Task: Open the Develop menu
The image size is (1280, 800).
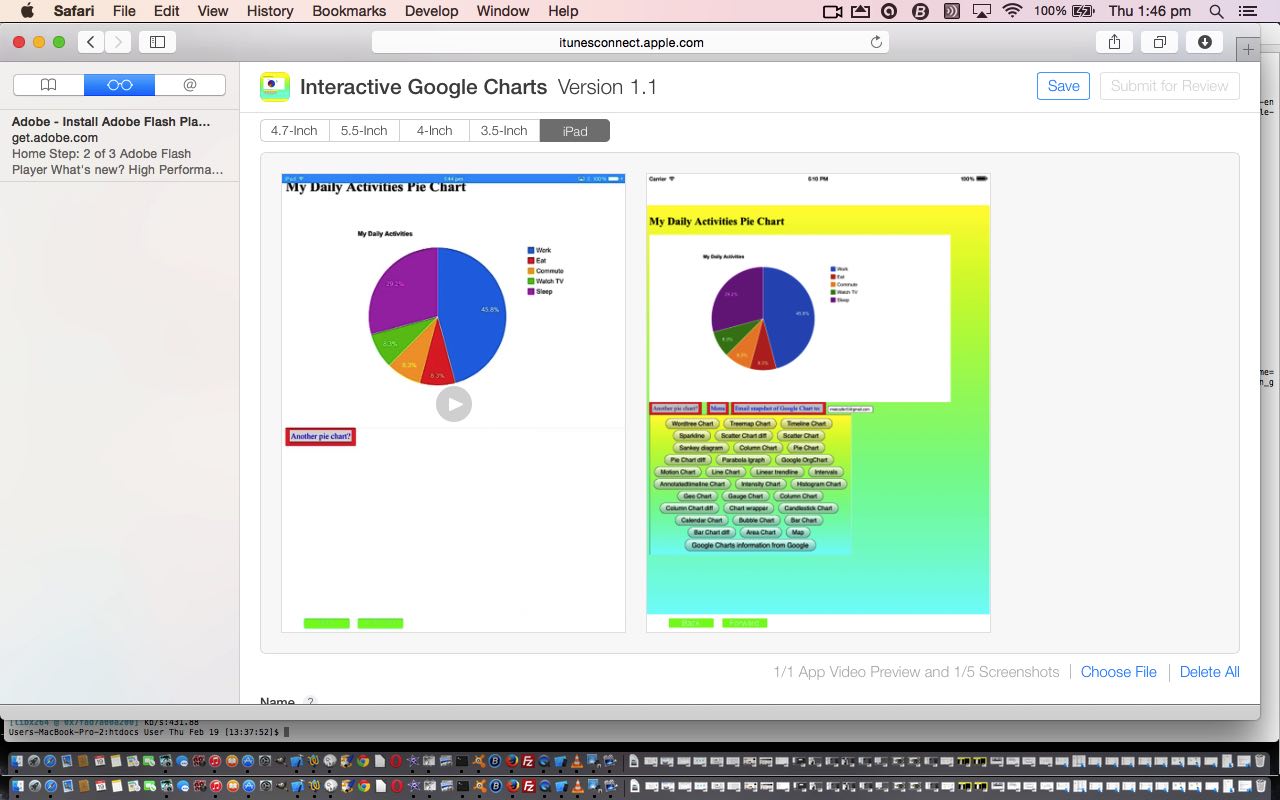Action: coord(429,11)
